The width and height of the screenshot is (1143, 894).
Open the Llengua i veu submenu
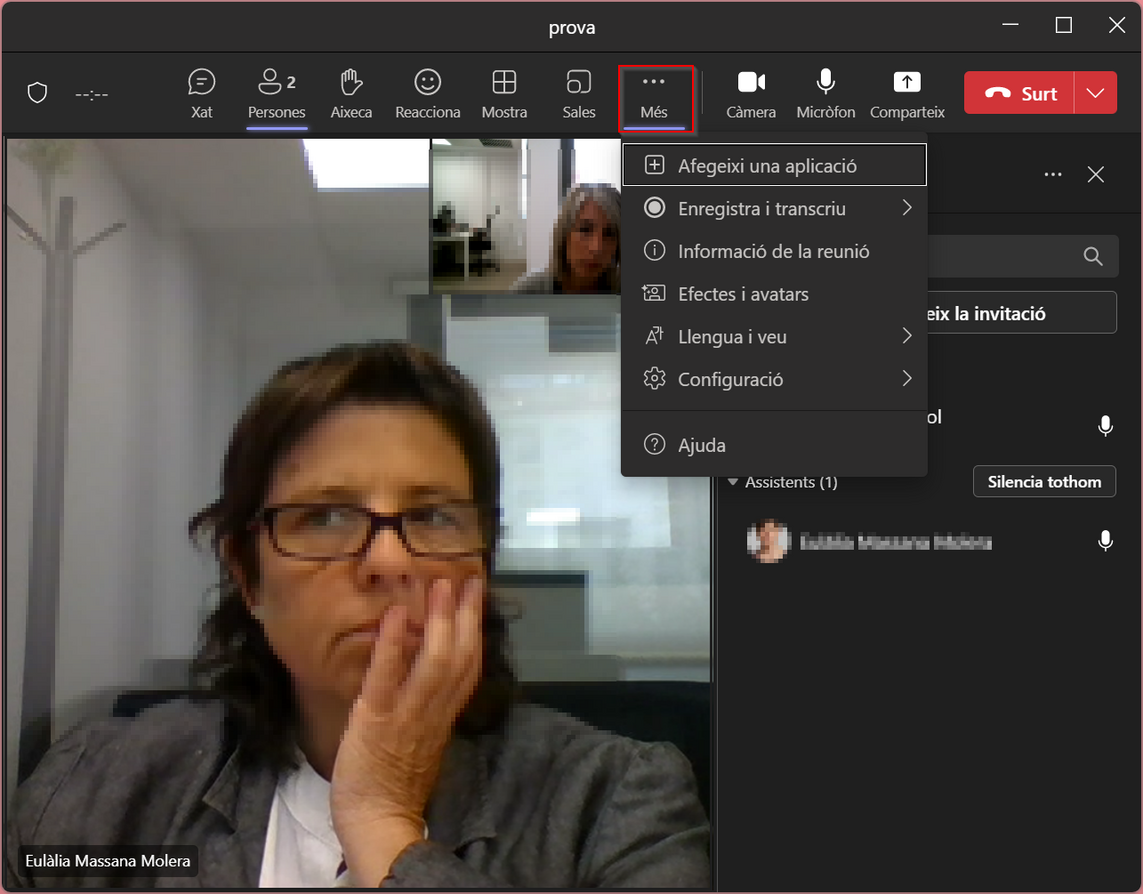pyautogui.click(x=774, y=336)
